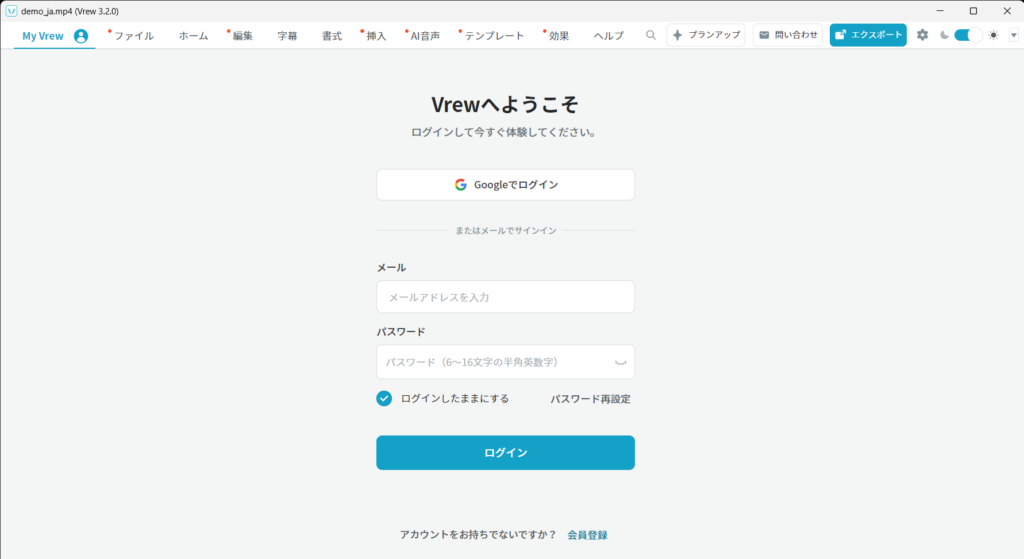1024x559 pixels.
Task: Click the Googleでログイン button
Action: (505, 185)
